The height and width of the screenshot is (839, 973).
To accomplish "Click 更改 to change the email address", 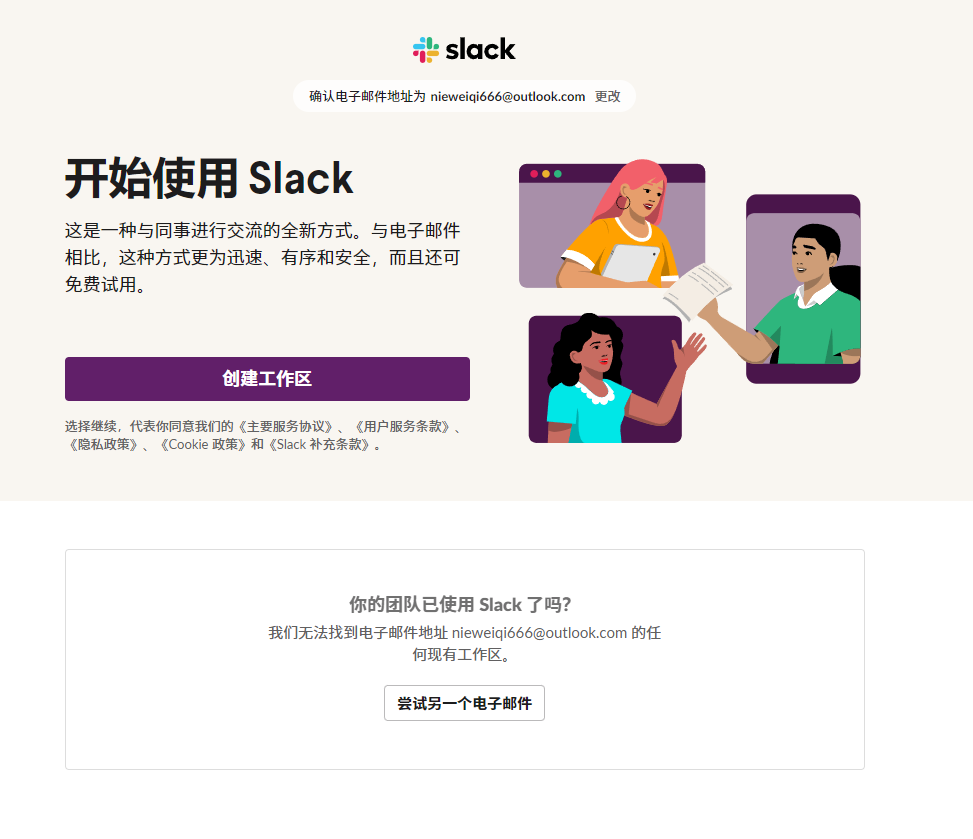I will tap(608, 96).
